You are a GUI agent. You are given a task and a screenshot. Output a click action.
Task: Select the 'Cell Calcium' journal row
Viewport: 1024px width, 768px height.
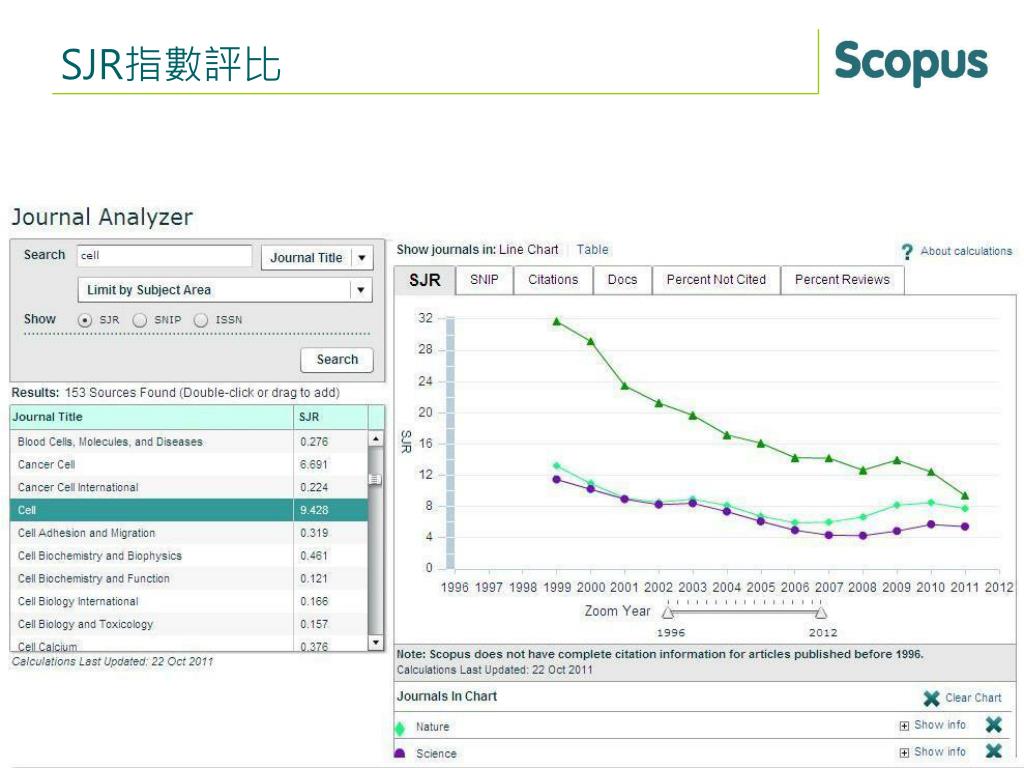(189, 644)
